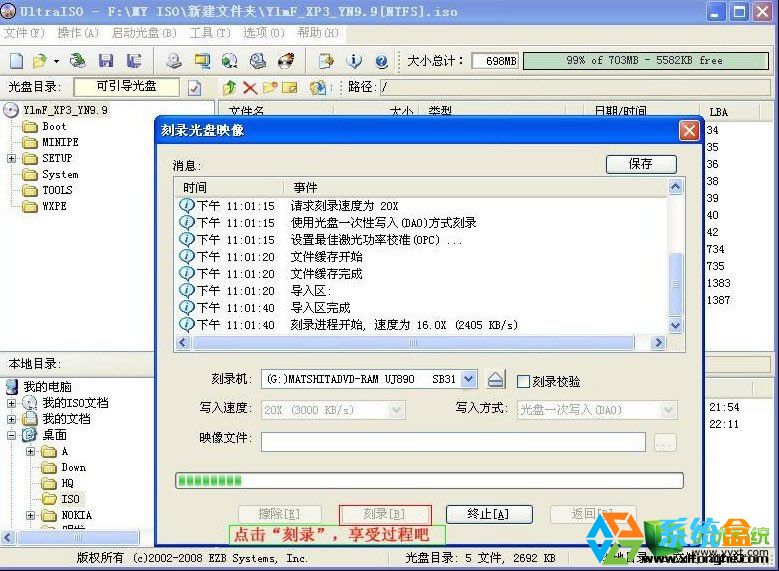The width and height of the screenshot is (779, 571).
Task: Click the 保存 button in the burn dialog
Action: pyautogui.click(x=640, y=164)
